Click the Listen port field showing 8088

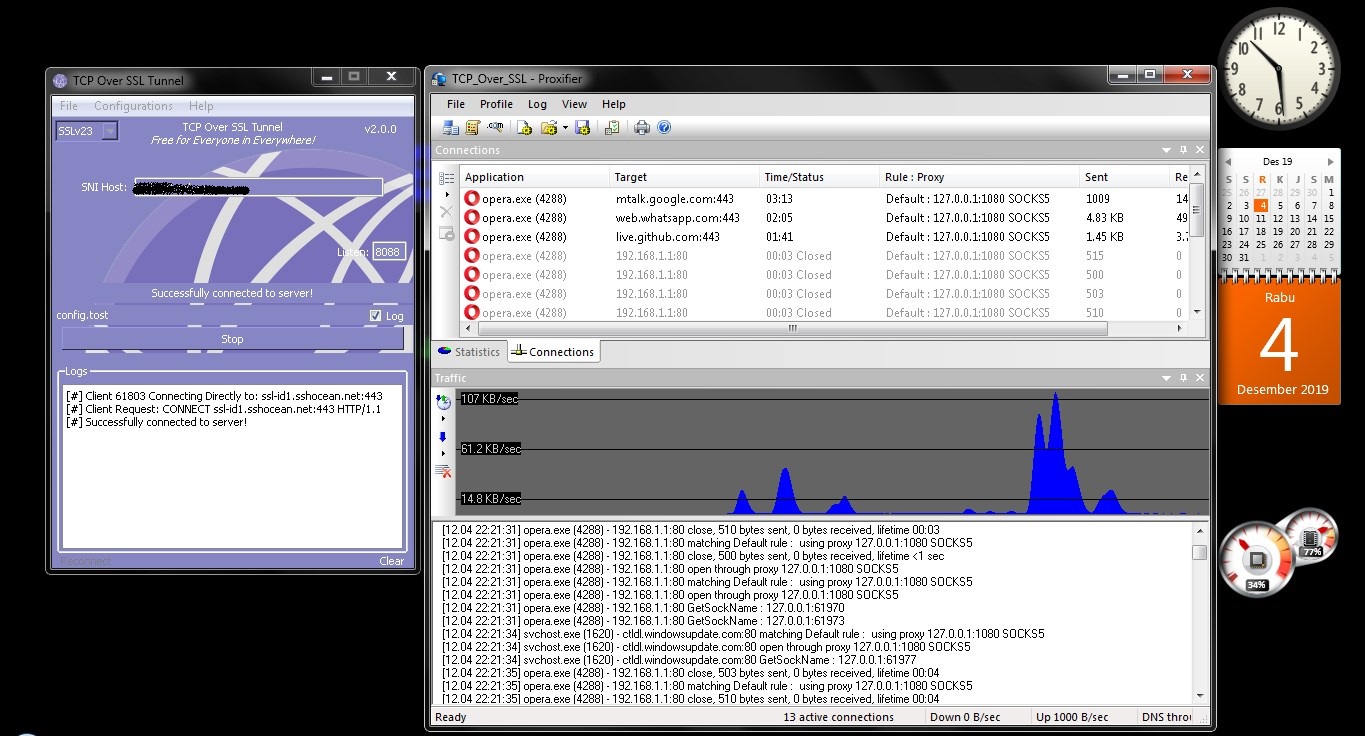tap(389, 252)
